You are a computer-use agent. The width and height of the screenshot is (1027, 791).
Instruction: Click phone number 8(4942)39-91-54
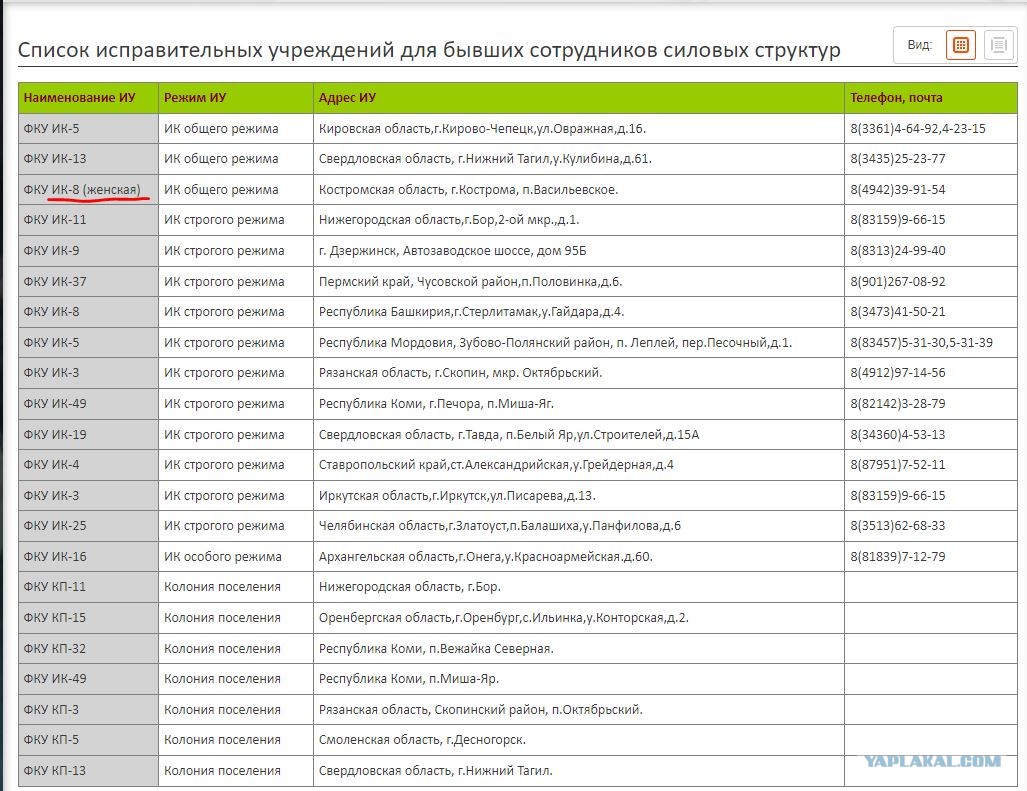(x=898, y=189)
